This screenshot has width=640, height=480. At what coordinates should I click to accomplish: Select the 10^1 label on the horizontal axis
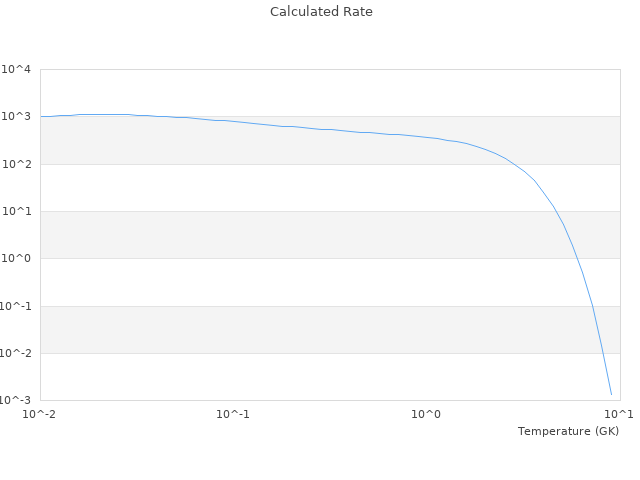click(x=618, y=414)
